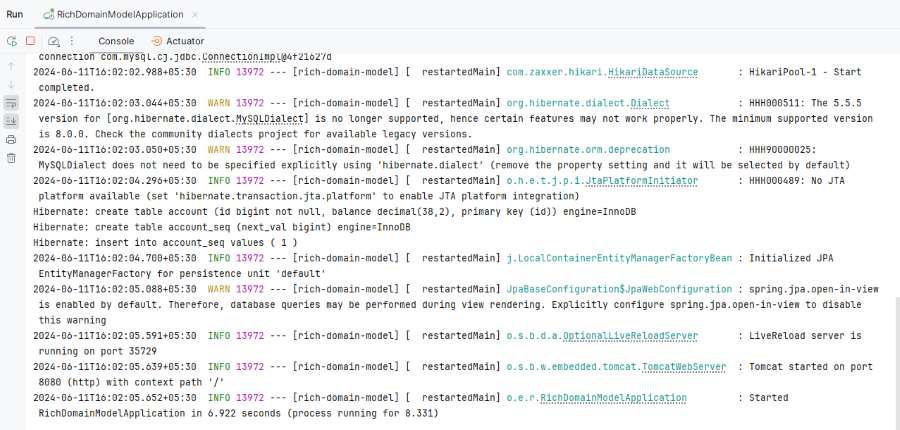Rerun the RichDomainModelApplication with the rerun icon
Screen dimensions: 900x430
click(11, 41)
